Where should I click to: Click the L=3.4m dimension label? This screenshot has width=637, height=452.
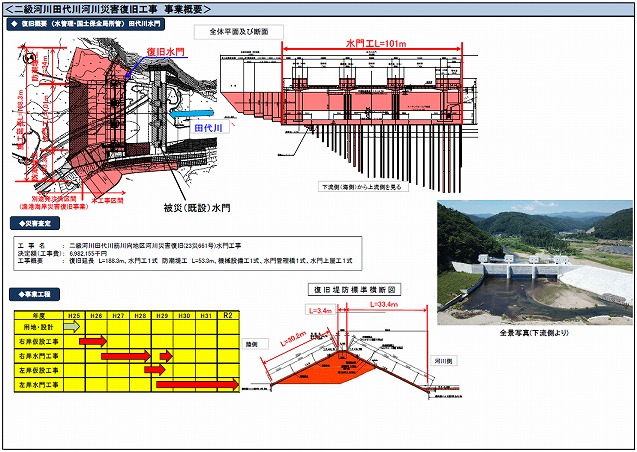(x=321, y=311)
